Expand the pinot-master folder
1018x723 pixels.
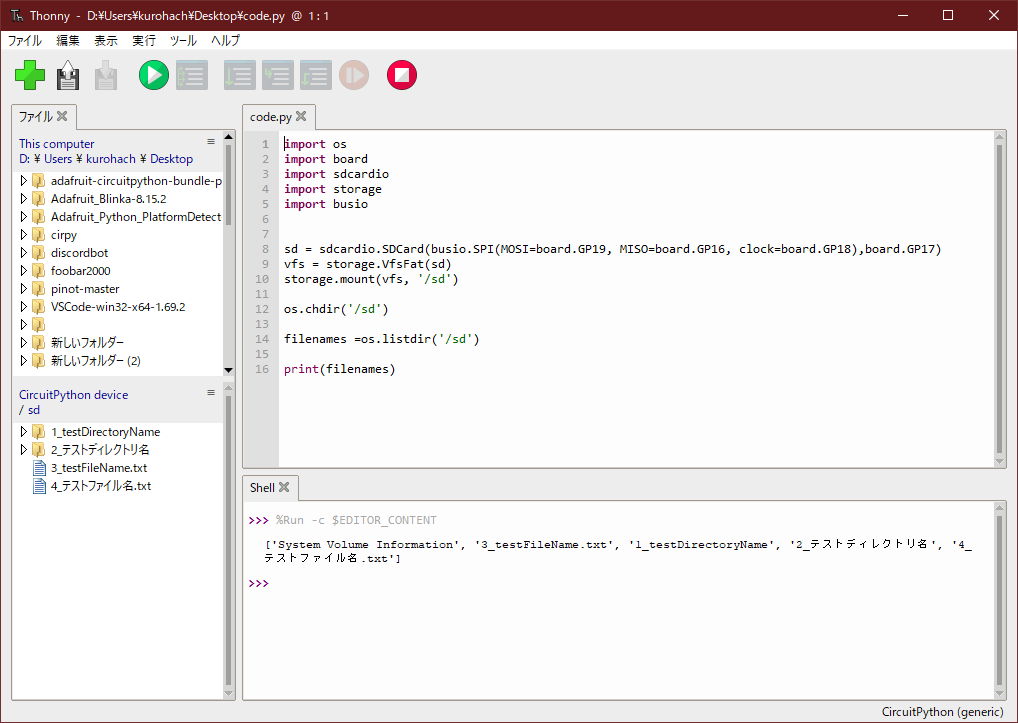24,289
